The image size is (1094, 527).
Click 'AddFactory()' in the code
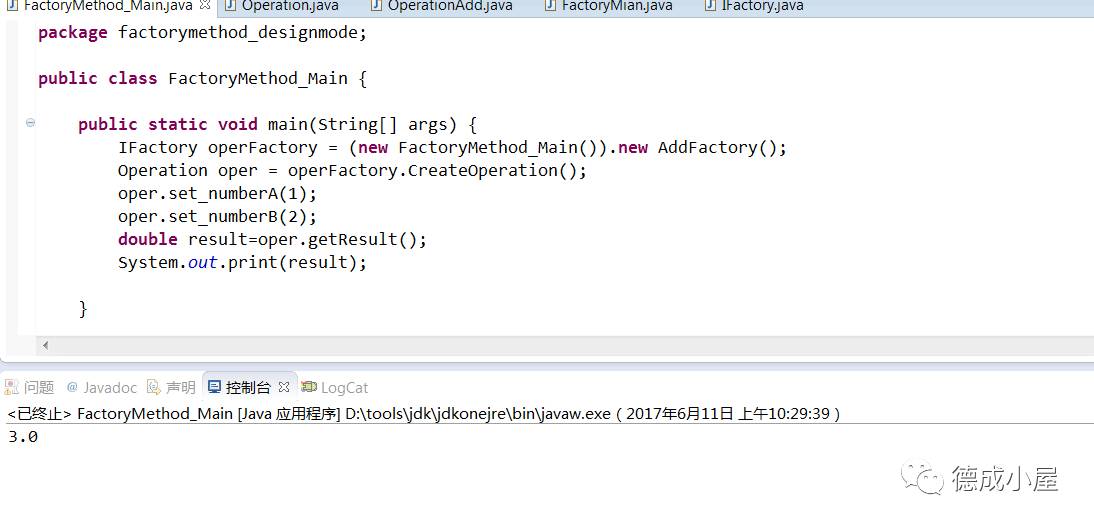(x=717, y=148)
